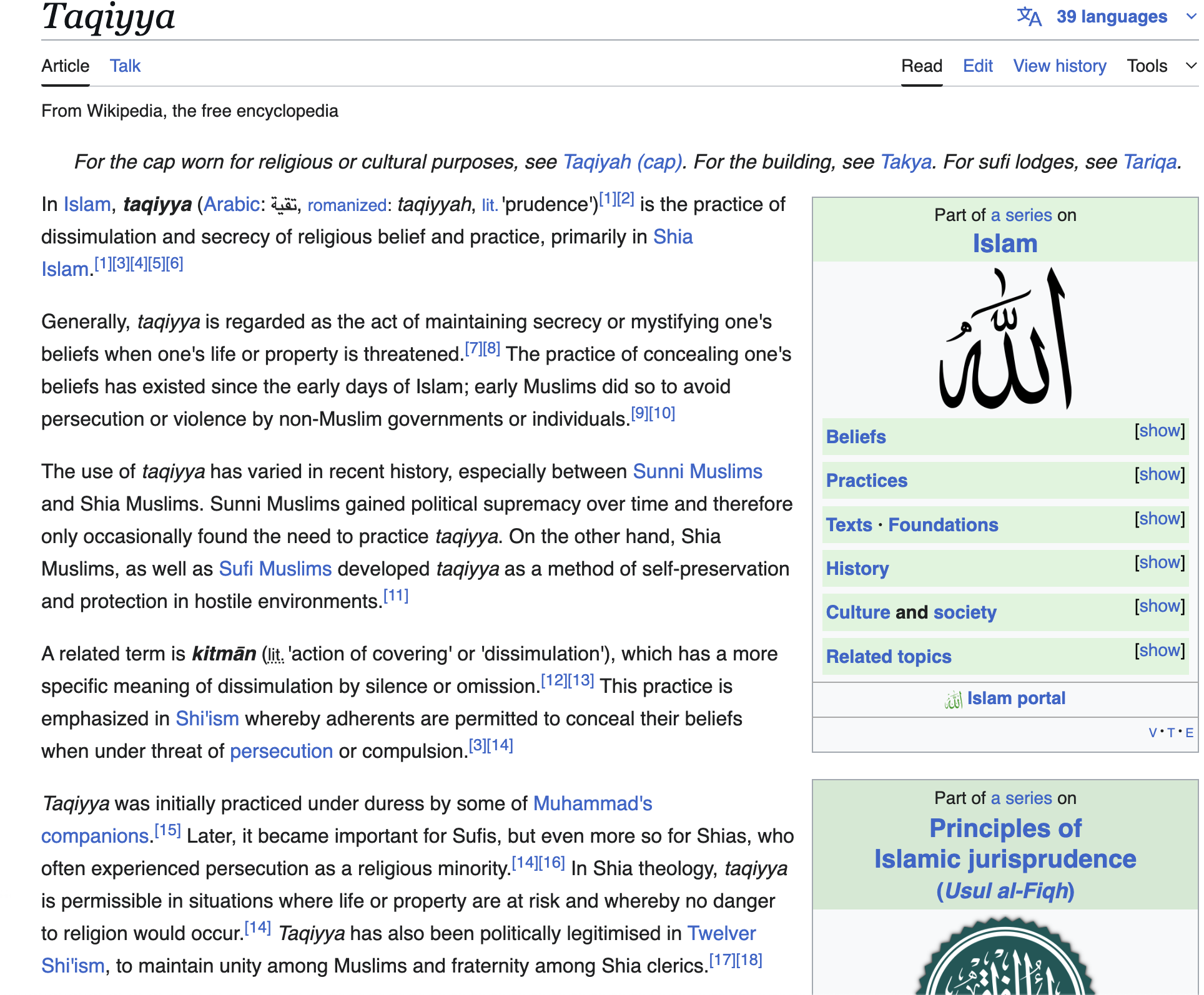Click the small Islam portal icon

(953, 700)
